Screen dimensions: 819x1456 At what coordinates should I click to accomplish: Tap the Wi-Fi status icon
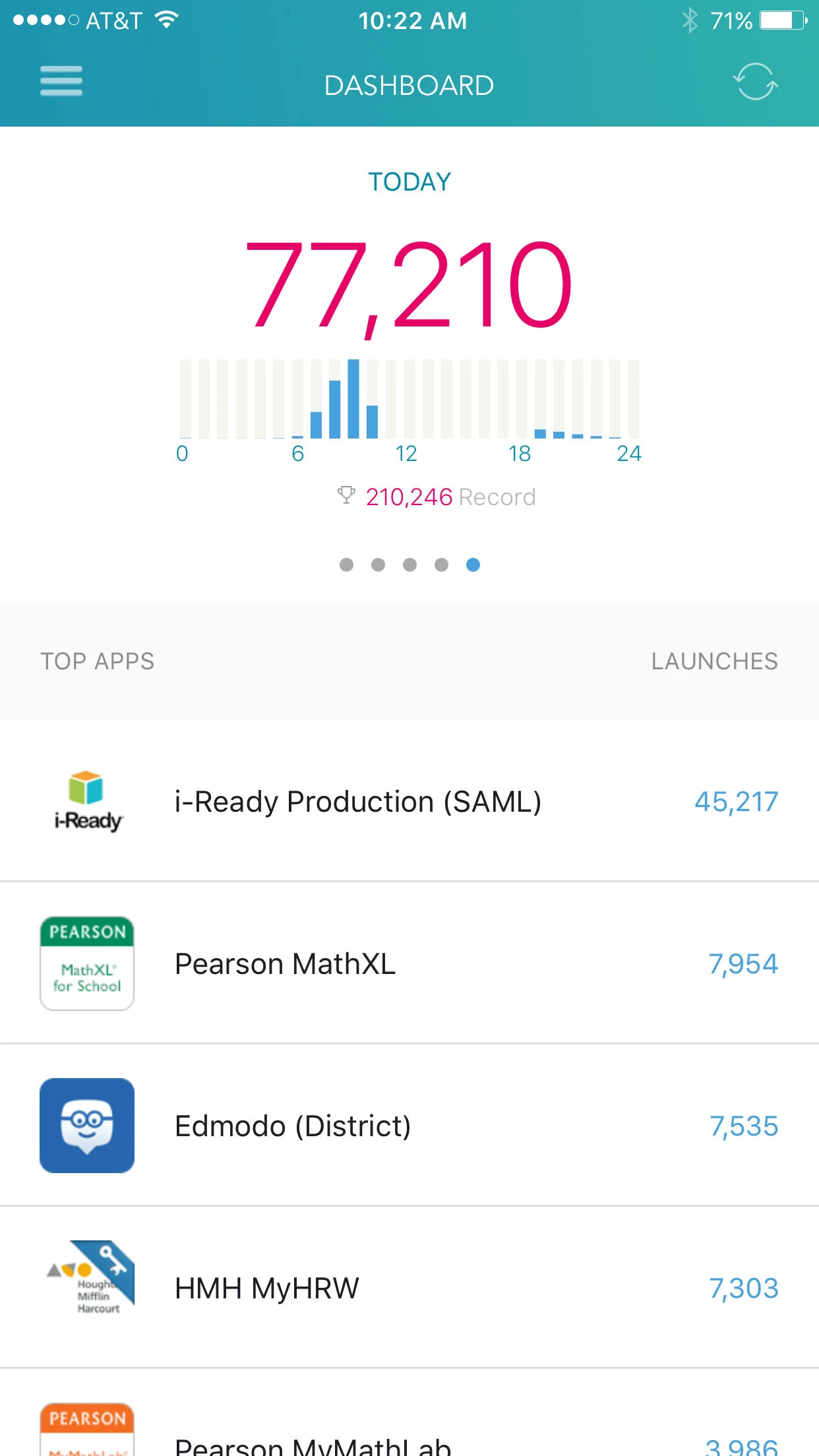(x=167, y=20)
